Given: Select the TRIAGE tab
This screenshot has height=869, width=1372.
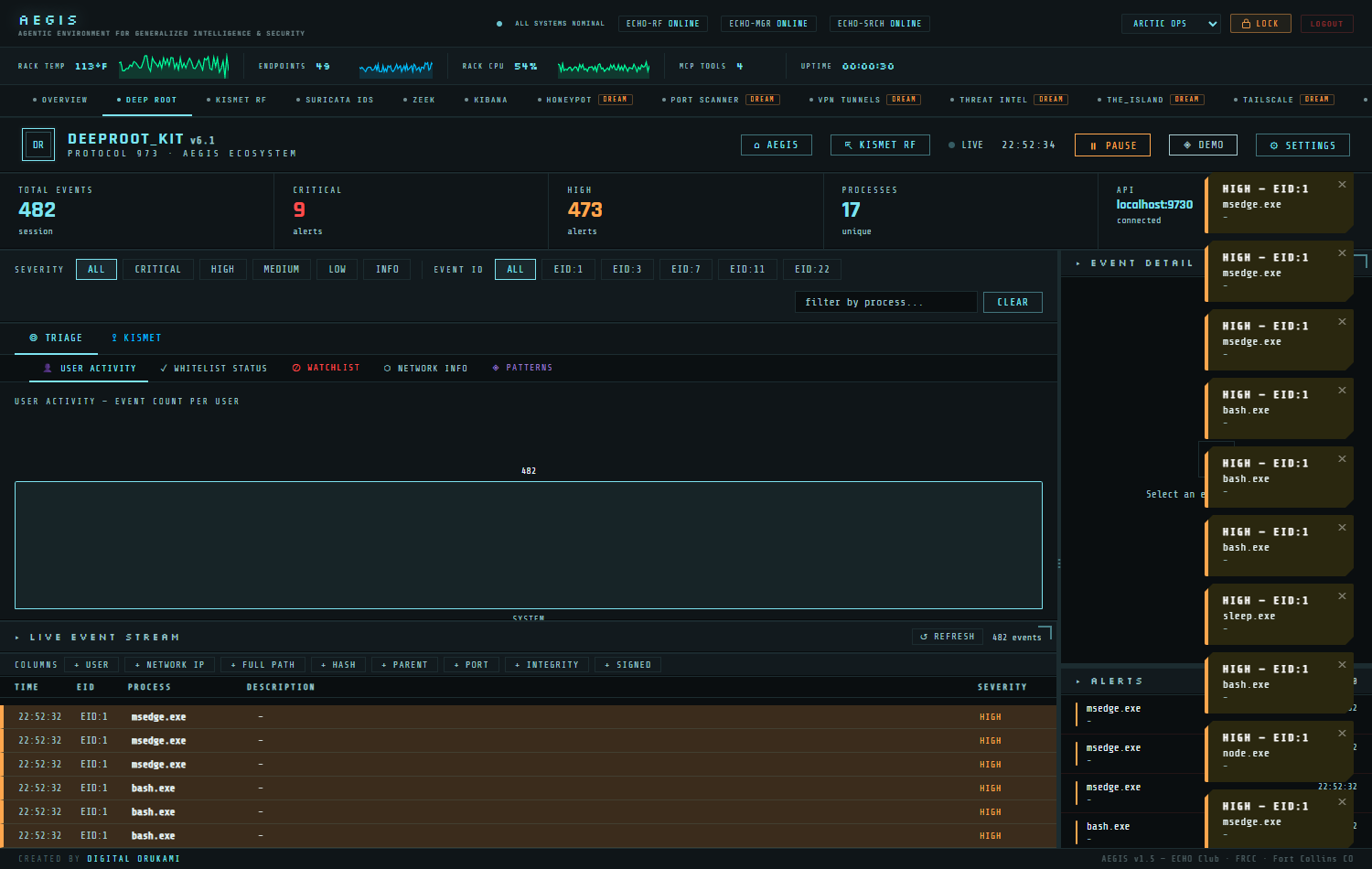Looking at the screenshot, I should point(56,338).
